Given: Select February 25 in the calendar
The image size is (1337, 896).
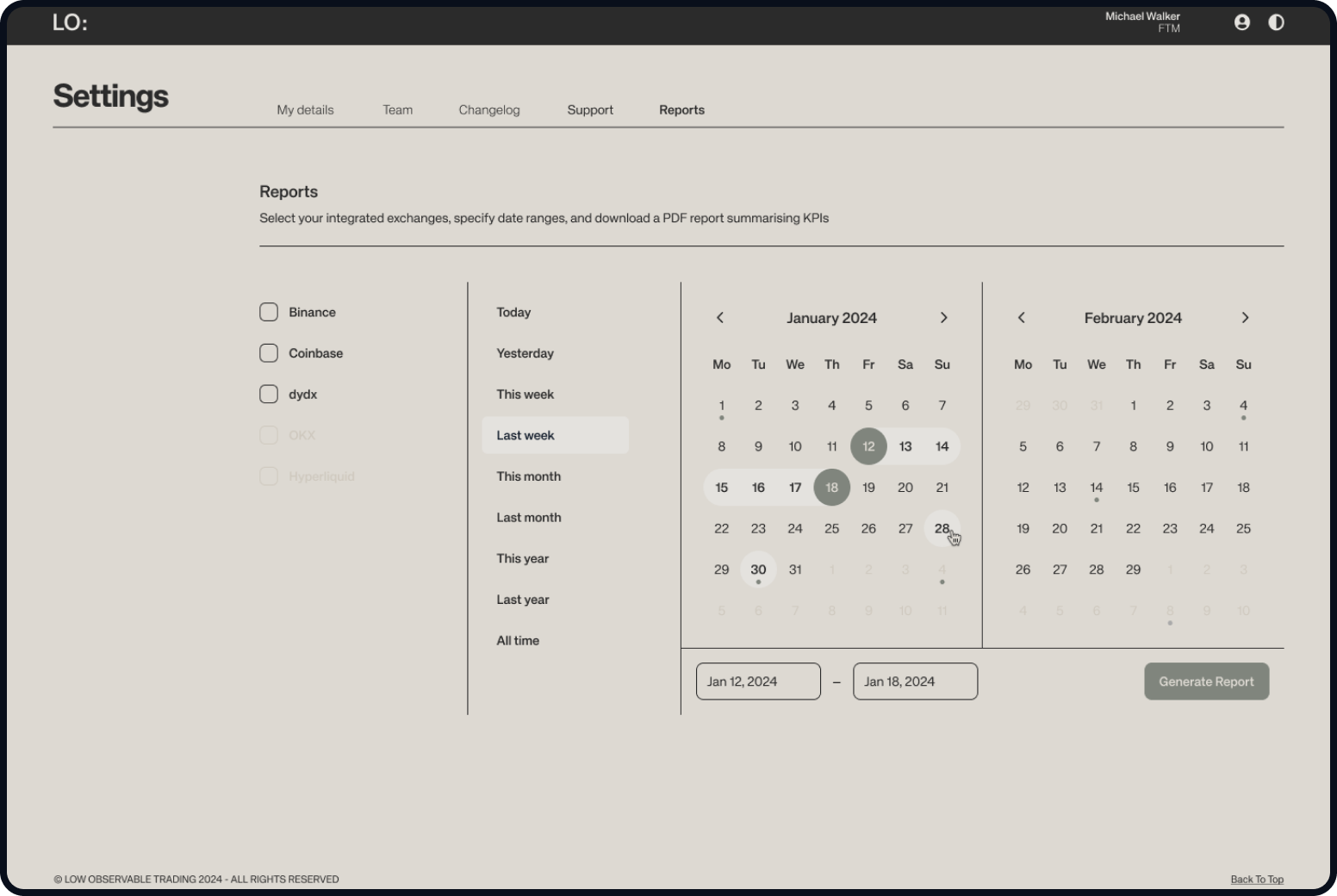Looking at the screenshot, I should tap(1243, 528).
